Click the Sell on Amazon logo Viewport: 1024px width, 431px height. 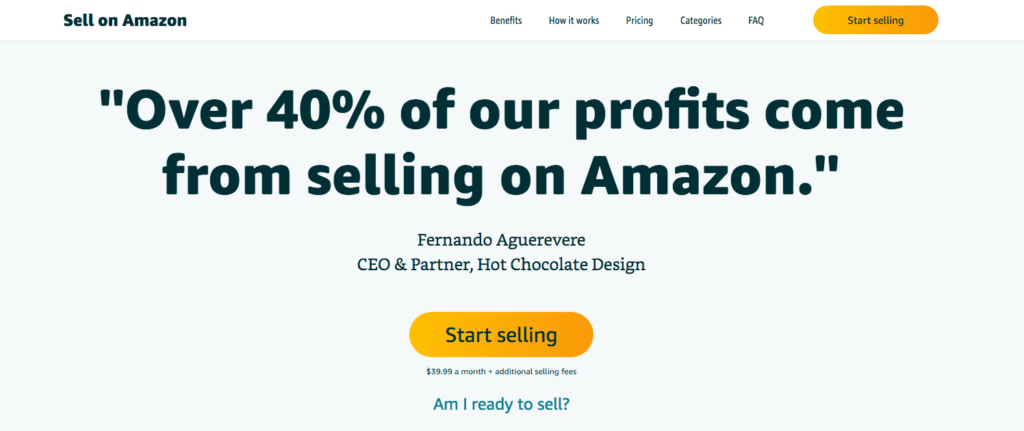[125, 20]
